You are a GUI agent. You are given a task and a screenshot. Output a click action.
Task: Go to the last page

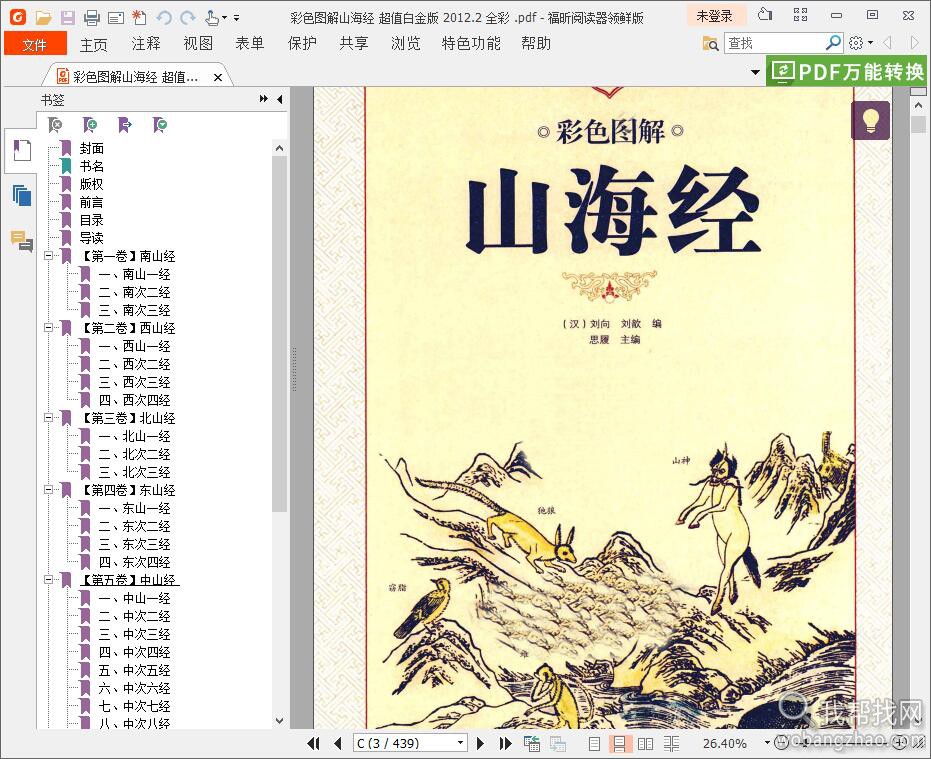point(505,743)
